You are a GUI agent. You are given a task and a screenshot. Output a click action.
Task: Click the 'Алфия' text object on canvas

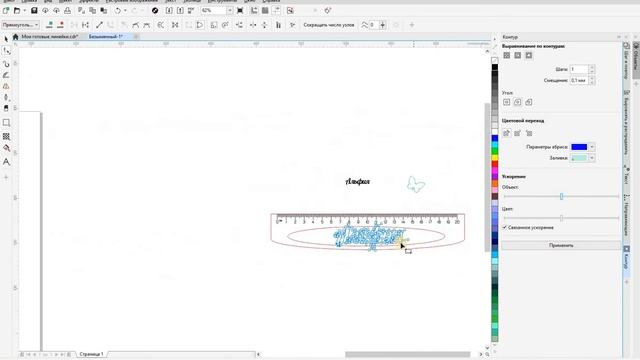358,182
